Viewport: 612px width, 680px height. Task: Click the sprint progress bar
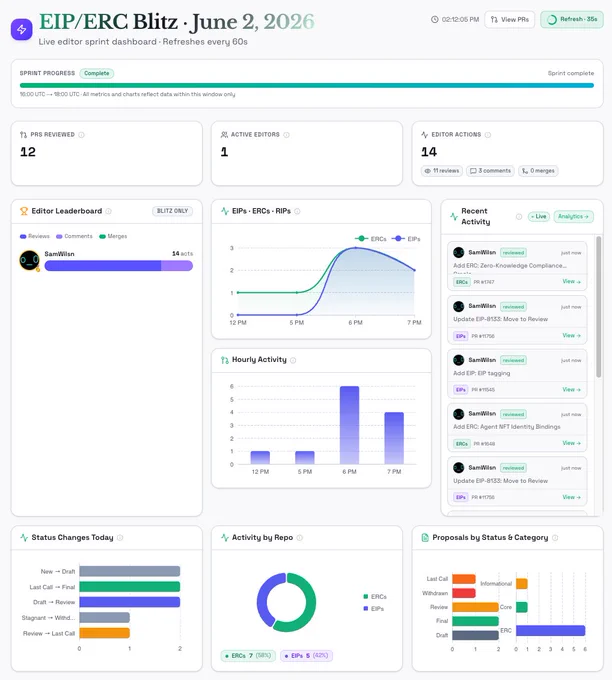(307, 85)
